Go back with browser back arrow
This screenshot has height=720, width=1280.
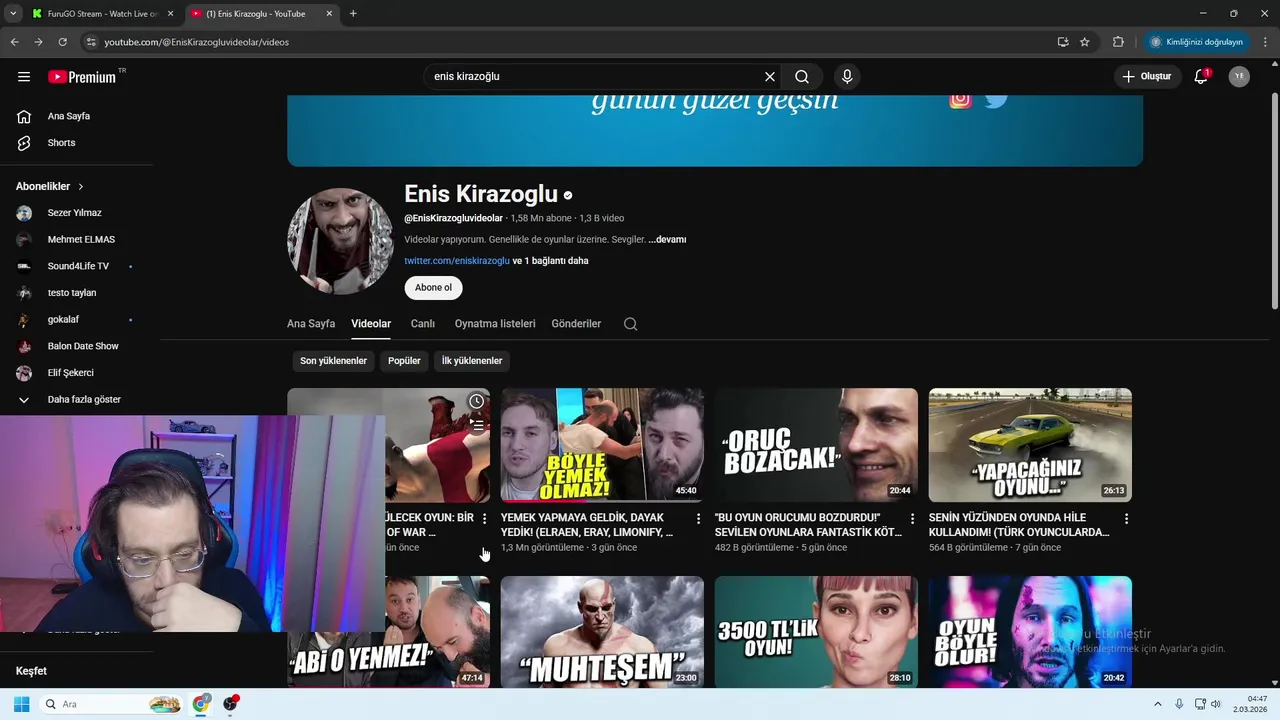click(x=14, y=42)
